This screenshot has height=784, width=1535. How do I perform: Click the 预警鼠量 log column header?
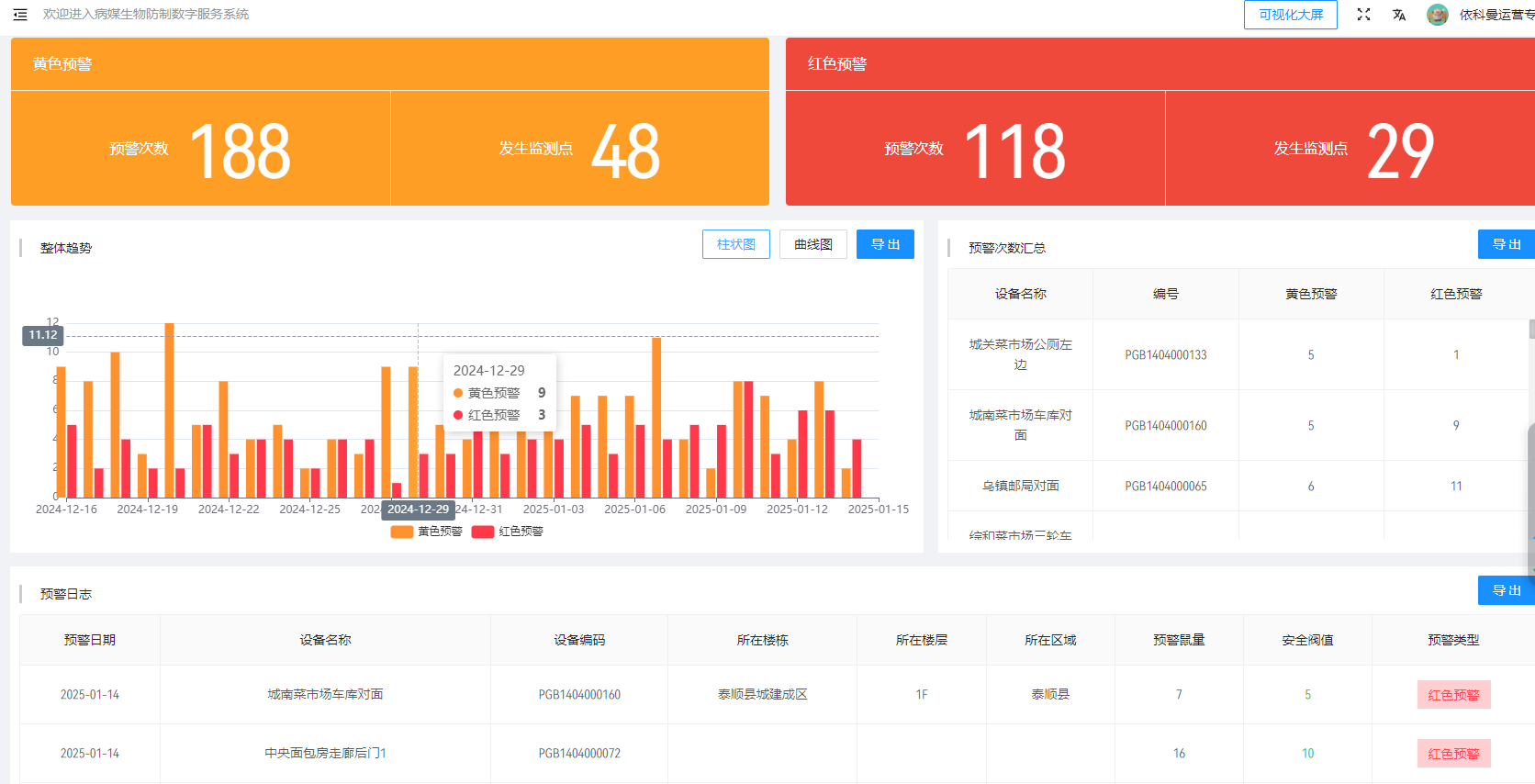coord(1179,640)
